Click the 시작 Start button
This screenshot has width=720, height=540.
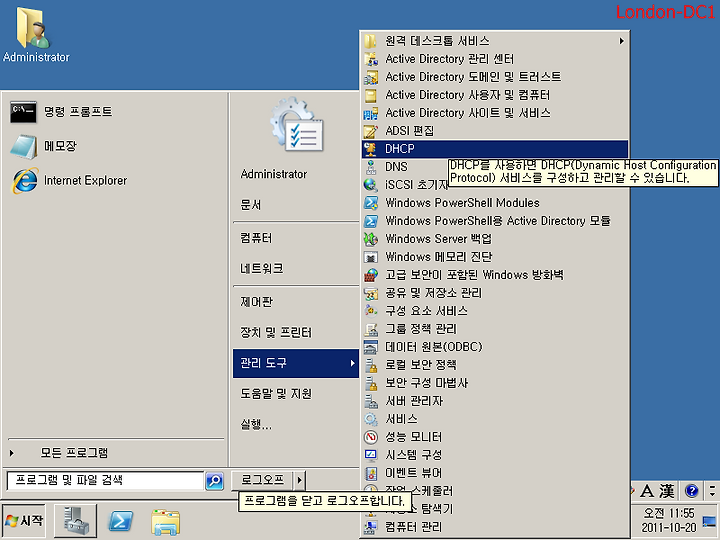point(24,521)
